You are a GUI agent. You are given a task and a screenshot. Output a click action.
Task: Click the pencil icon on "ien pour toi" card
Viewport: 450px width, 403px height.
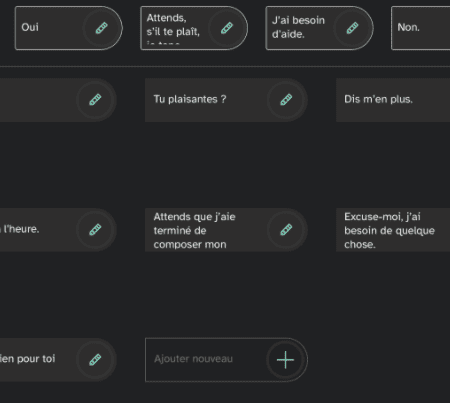95,360
